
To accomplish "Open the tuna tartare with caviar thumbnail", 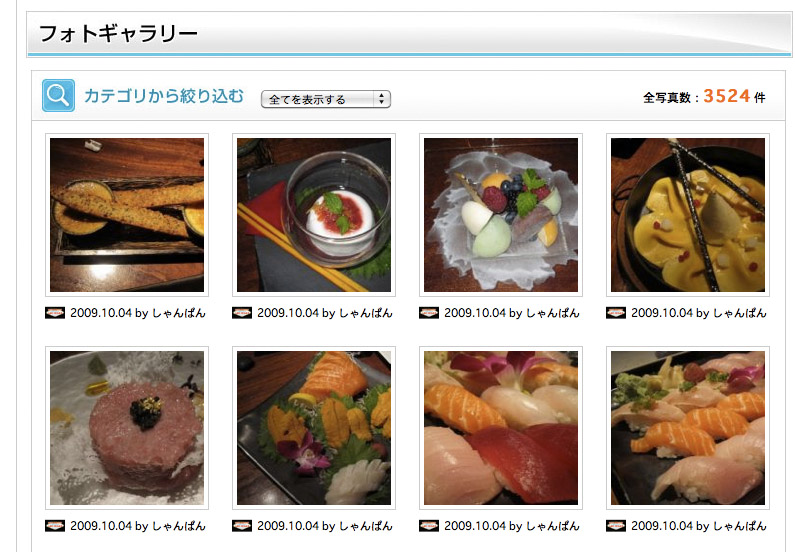I will coord(127,428).
